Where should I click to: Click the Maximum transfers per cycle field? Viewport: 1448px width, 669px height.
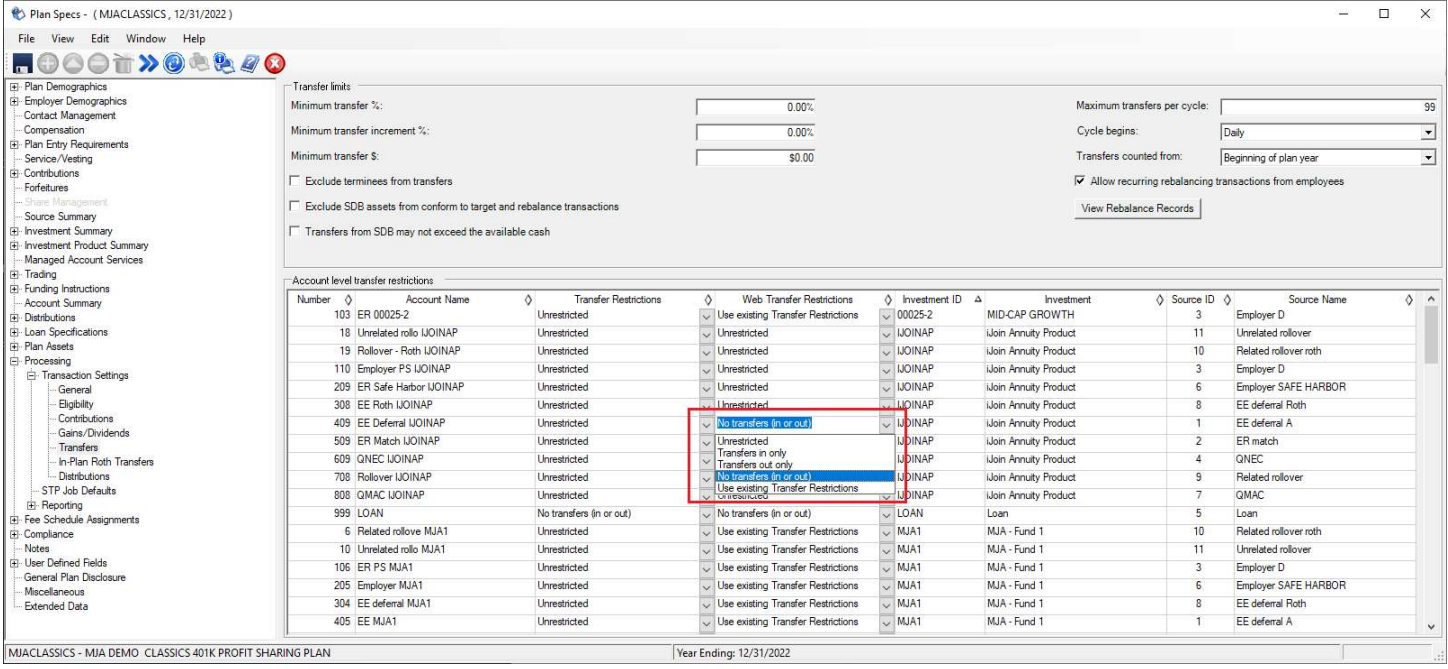pyautogui.click(x=1328, y=106)
